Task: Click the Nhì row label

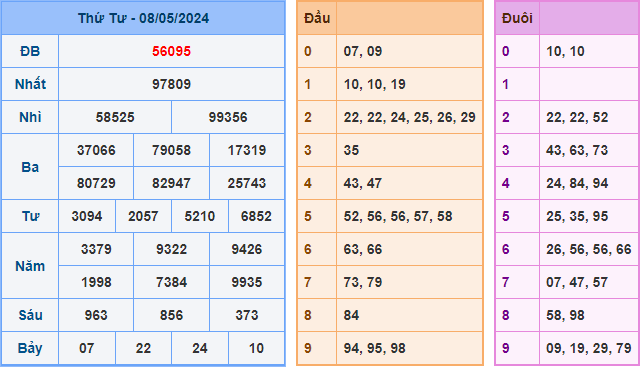Action: click(x=30, y=117)
